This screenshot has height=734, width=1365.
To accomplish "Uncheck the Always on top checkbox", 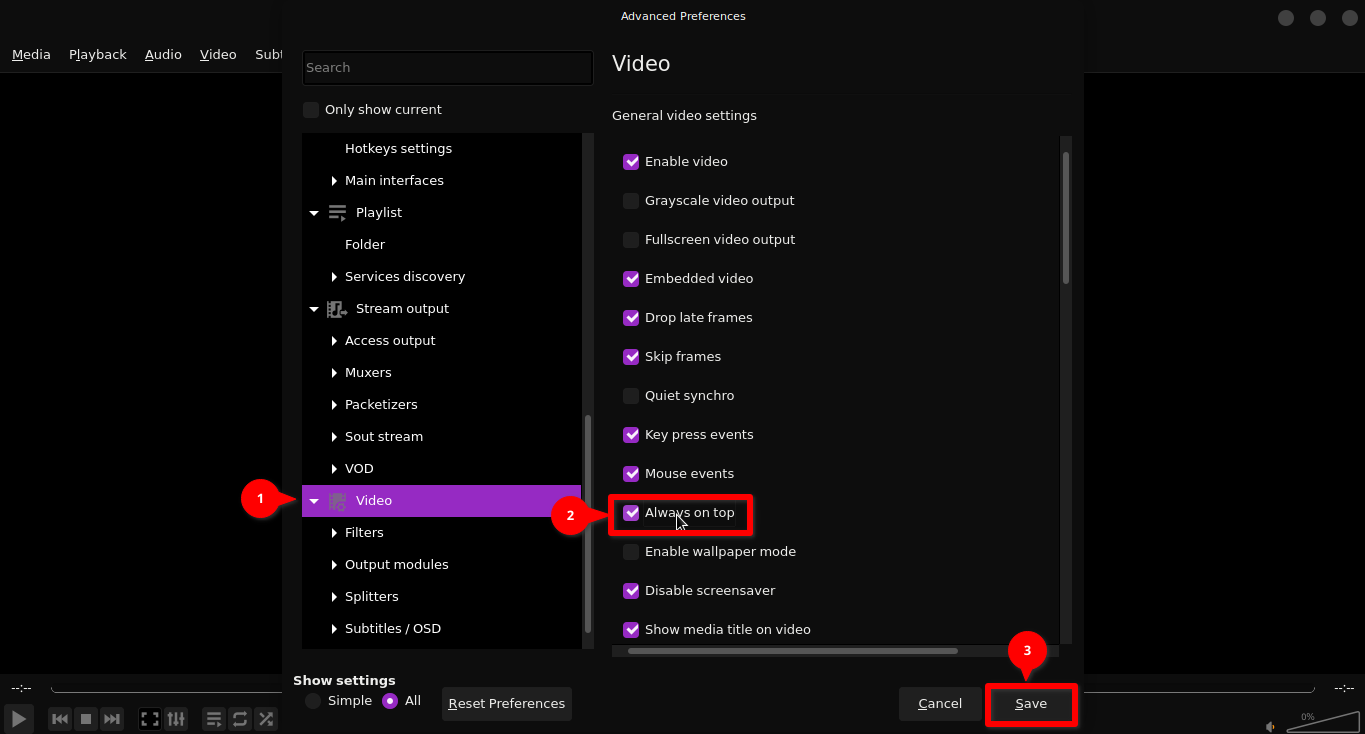I will pyautogui.click(x=631, y=513).
